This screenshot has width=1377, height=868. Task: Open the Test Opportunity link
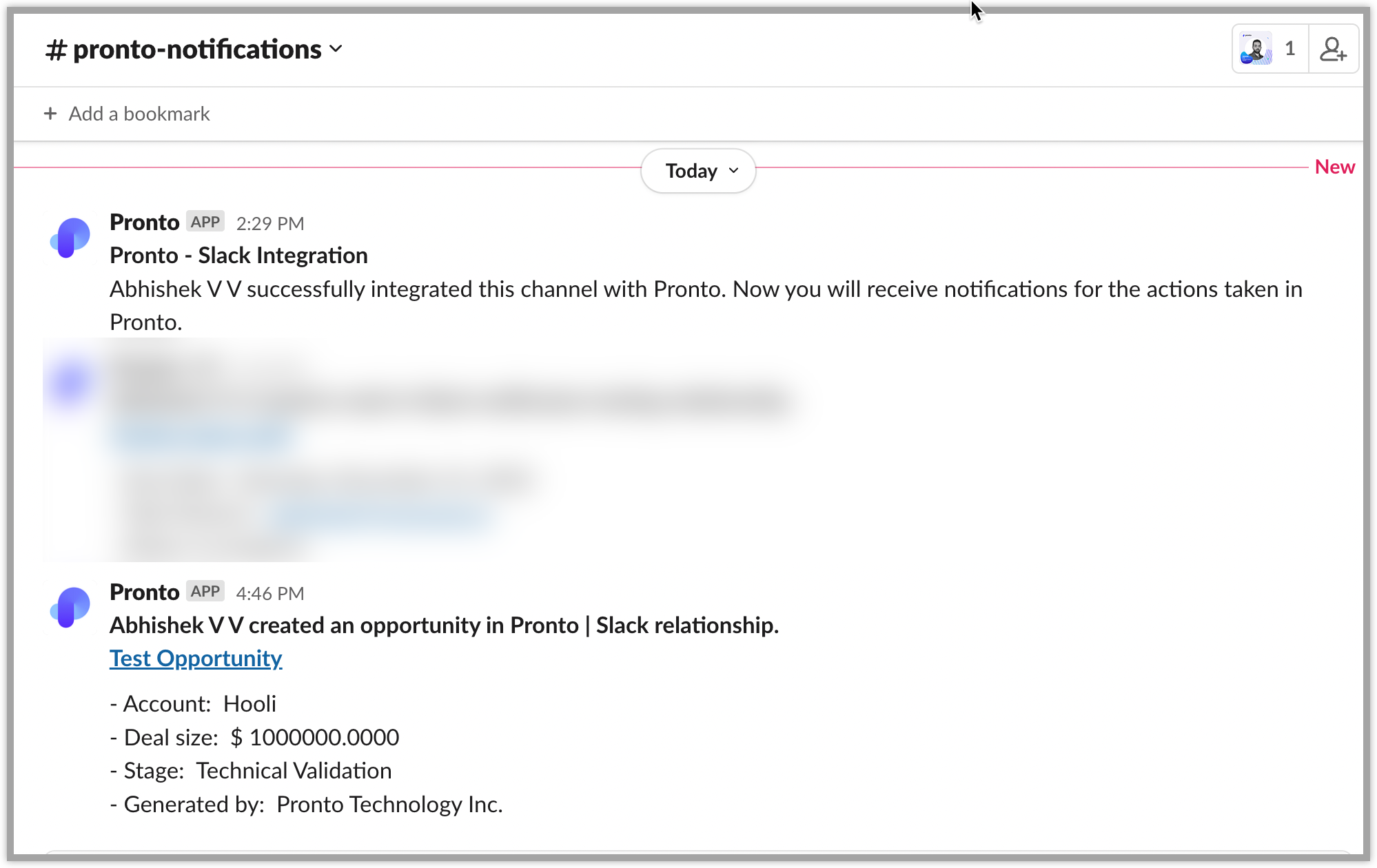click(196, 658)
